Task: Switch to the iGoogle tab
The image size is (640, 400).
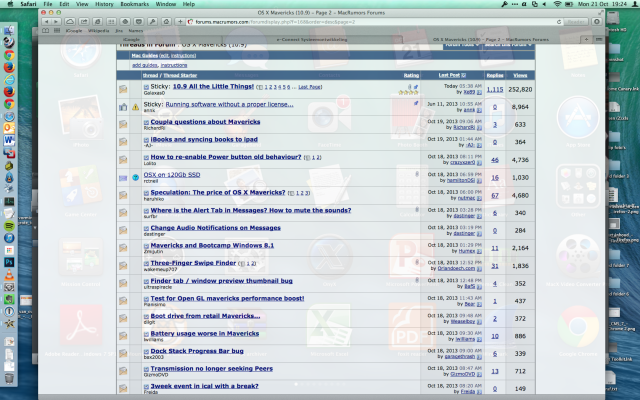Action: pyautogui.click(x=131, y=40)
